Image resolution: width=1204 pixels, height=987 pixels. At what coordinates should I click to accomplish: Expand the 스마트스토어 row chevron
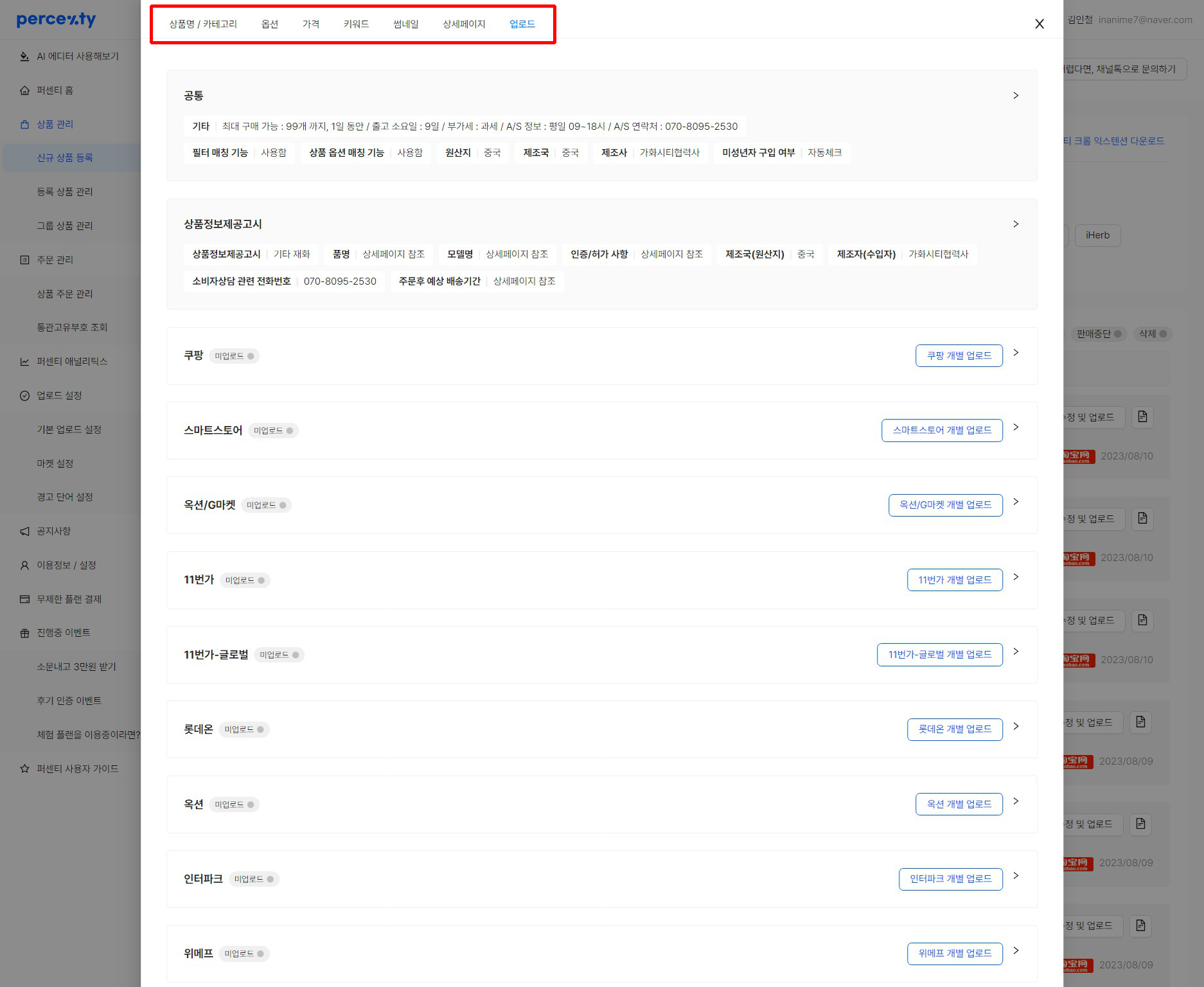[x=1016, y=427]
